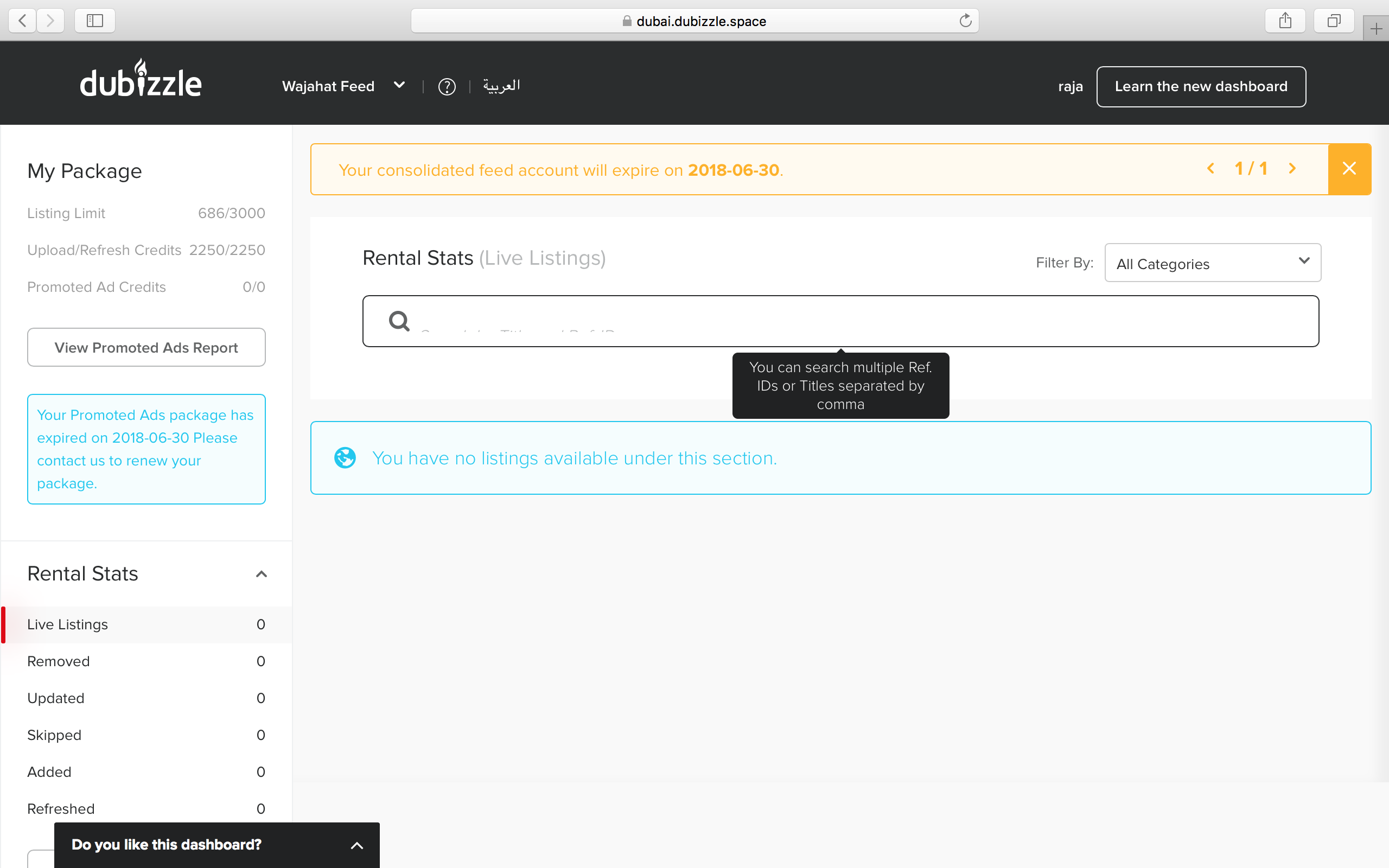Click Learn the new dashboard button
The width and height of the screenshot is (1389, 868).
[x=1201, y=87]
